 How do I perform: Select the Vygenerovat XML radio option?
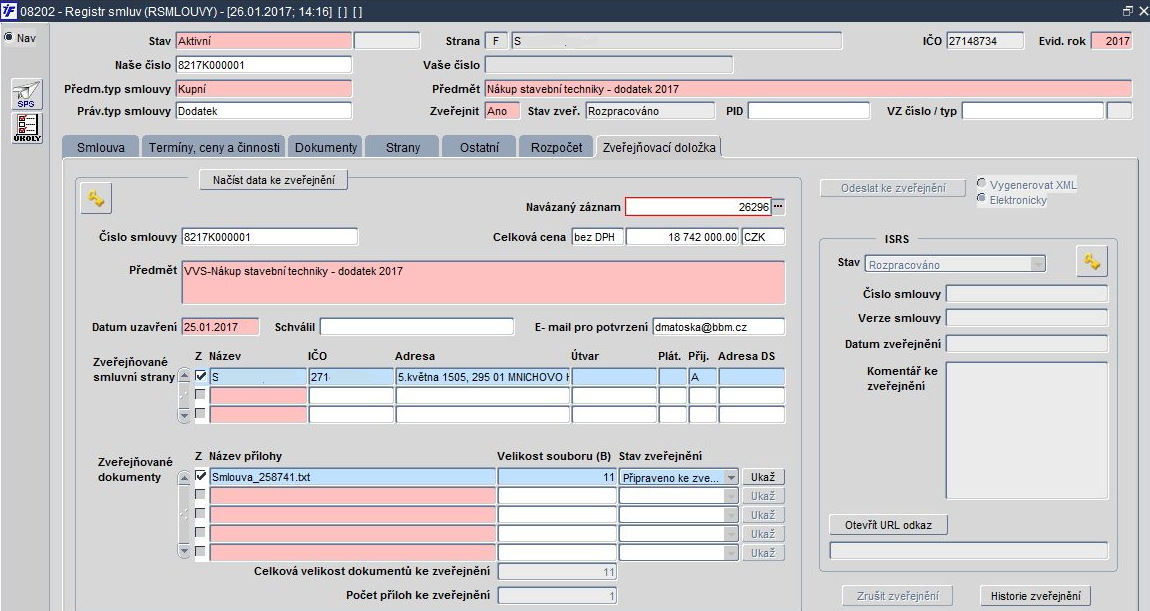point(981,183)
